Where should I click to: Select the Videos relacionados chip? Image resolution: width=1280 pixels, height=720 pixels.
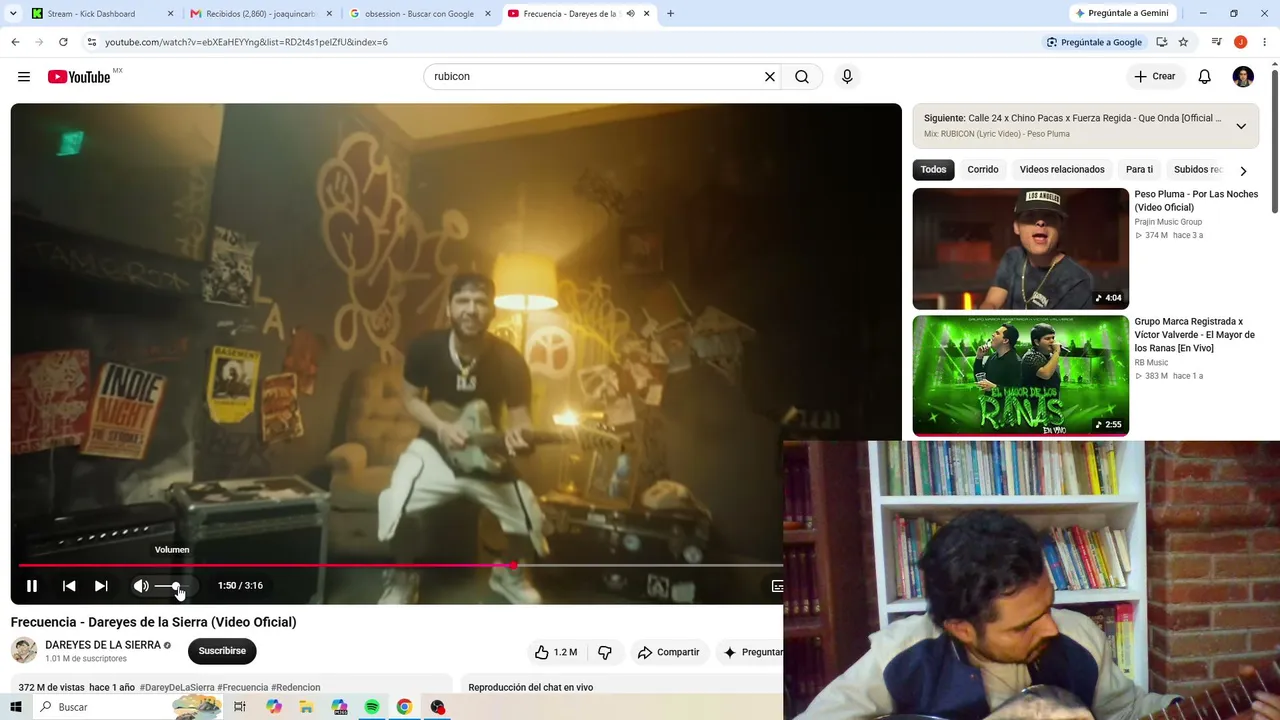pyautogui.click(x=1062, y=170)
